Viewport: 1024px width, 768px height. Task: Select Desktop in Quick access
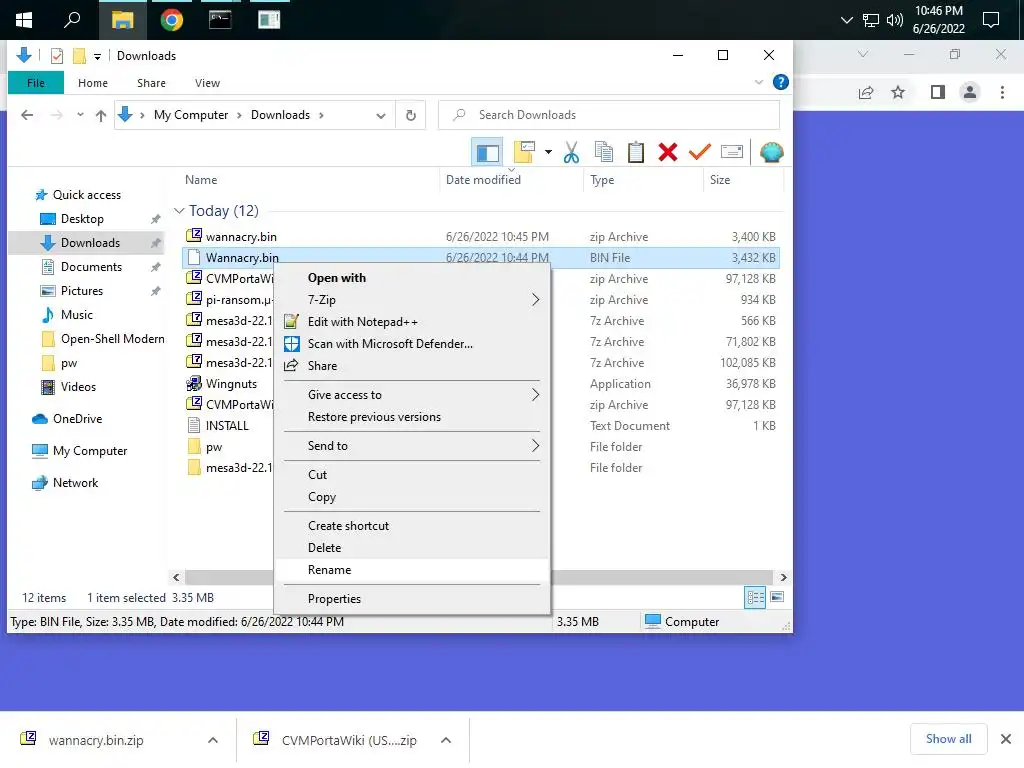[82, 219]
